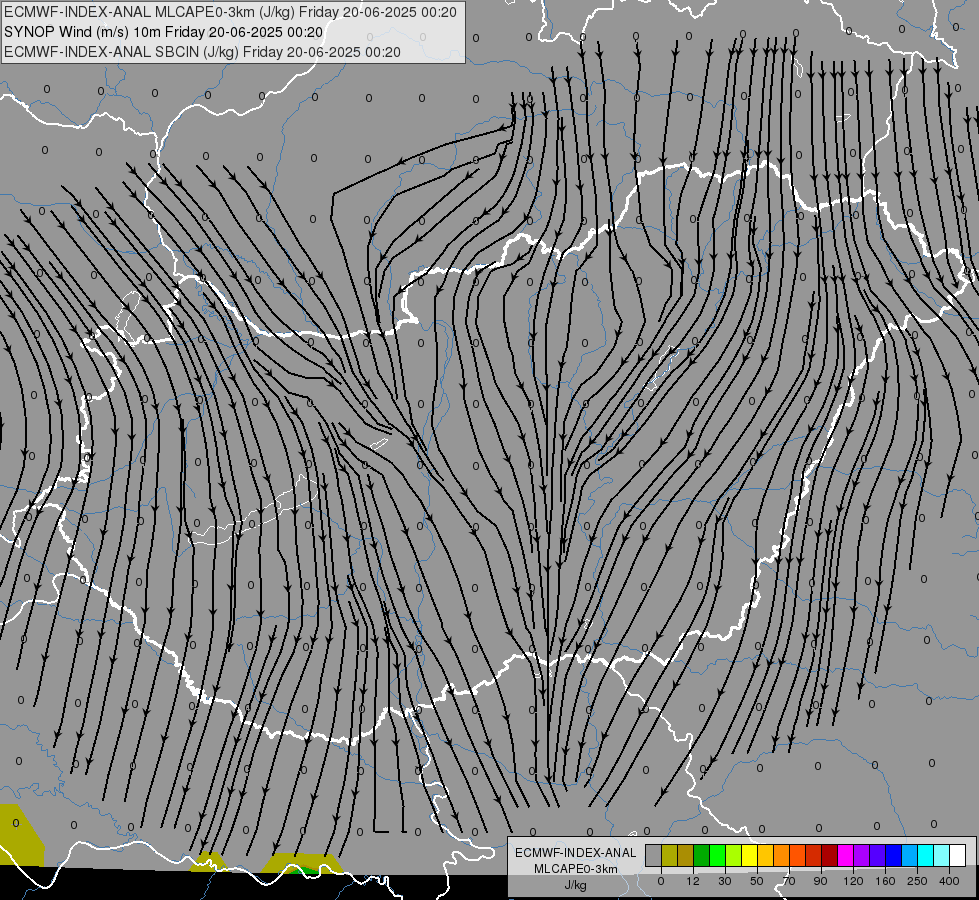This screenshot has height=900, width=979.
Task: Click the 'ECMWF-INDEX-ANAL MLCAPE0-3km' header line
Action: (x=230, y=12)
